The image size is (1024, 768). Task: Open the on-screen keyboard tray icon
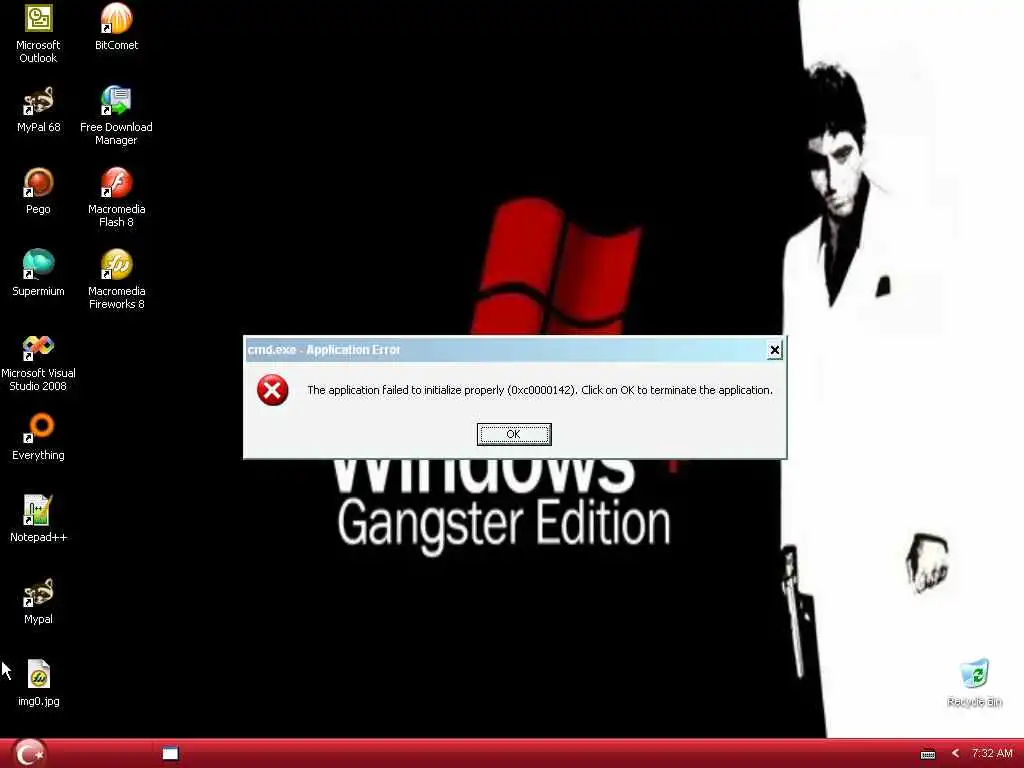click(928, 754)
